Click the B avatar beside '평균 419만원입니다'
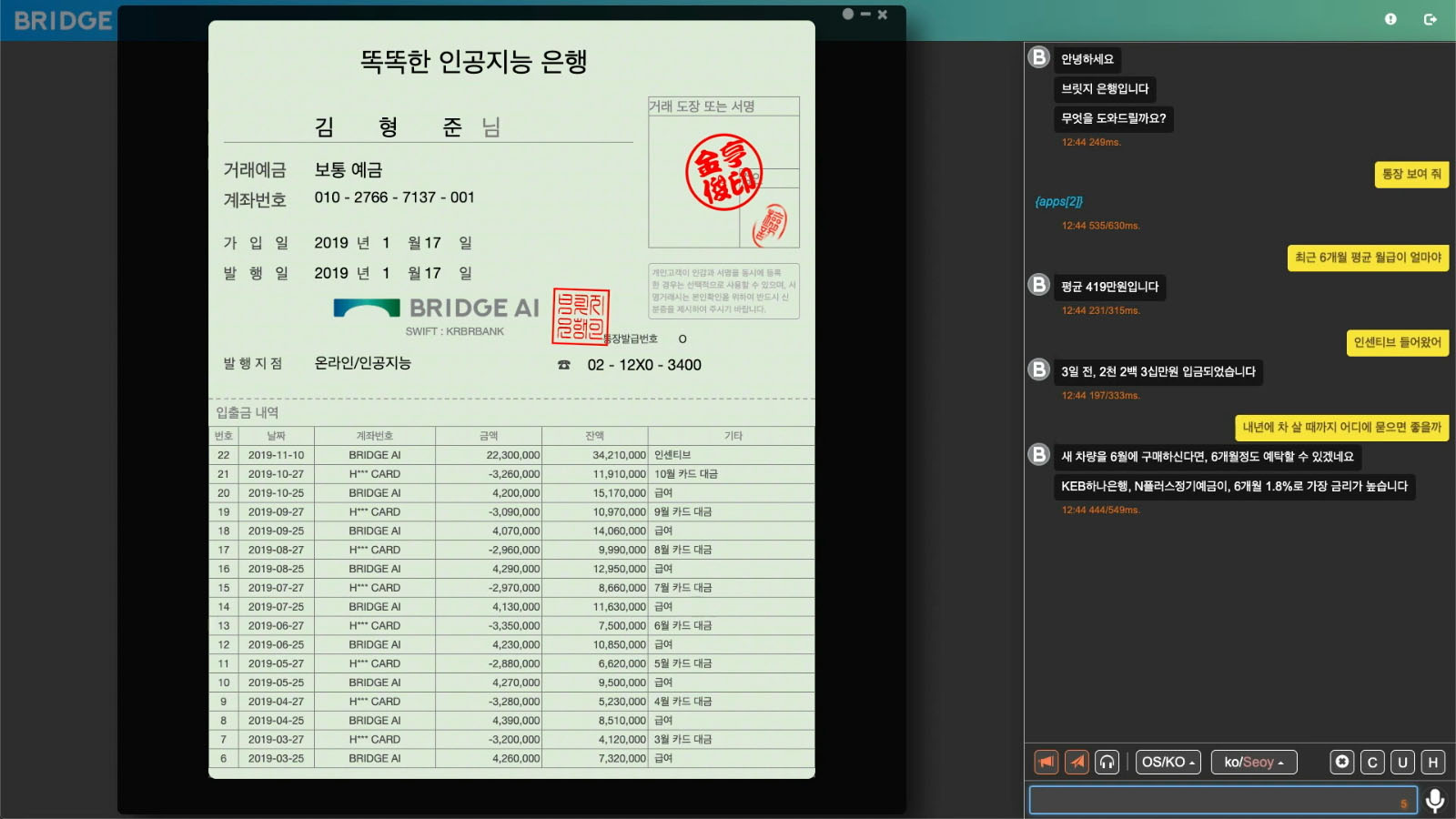The height and width of the screenshot is (819, 1456). pyautogui.click(x=1039, y=285)
